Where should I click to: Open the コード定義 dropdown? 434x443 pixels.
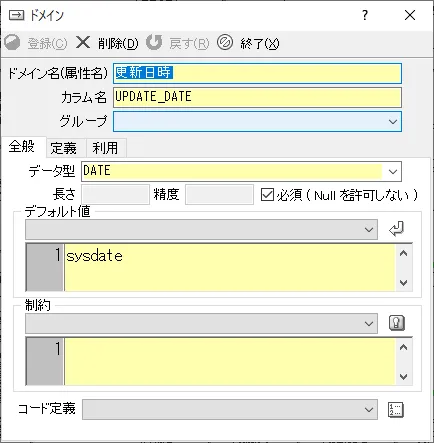[x=369, y=409]
